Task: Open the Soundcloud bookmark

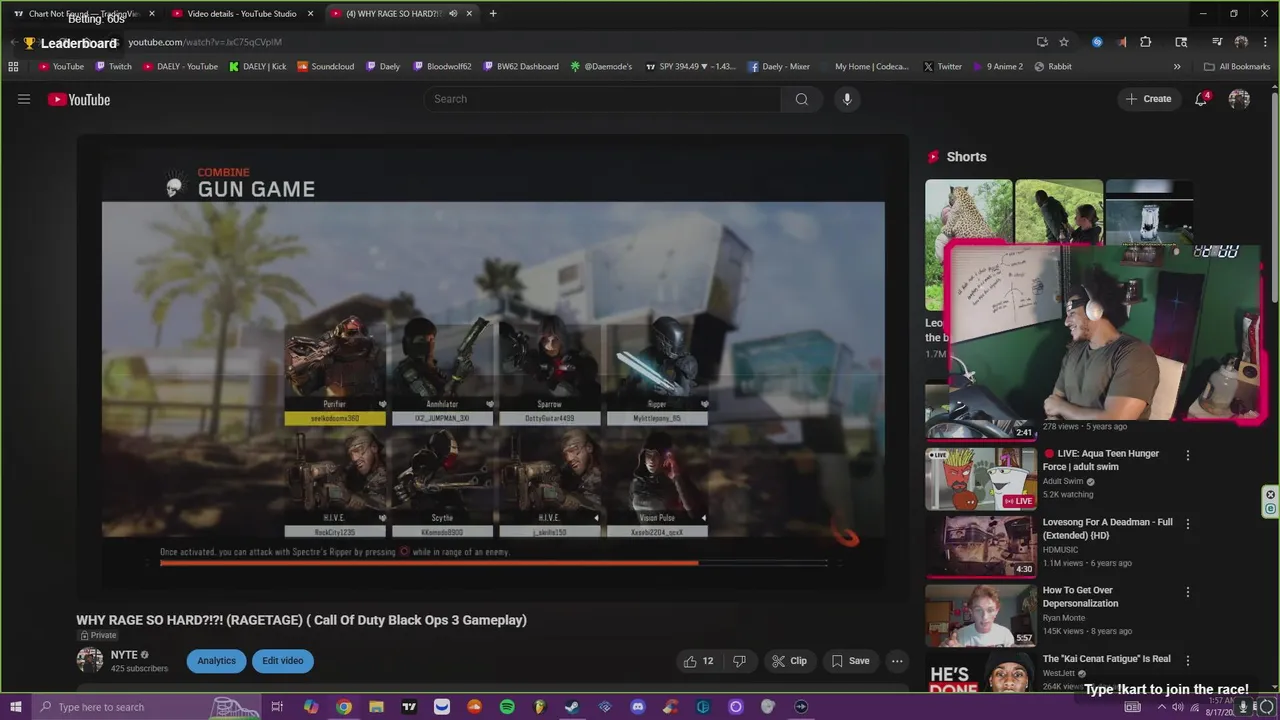Action: [x=326, y=66]
